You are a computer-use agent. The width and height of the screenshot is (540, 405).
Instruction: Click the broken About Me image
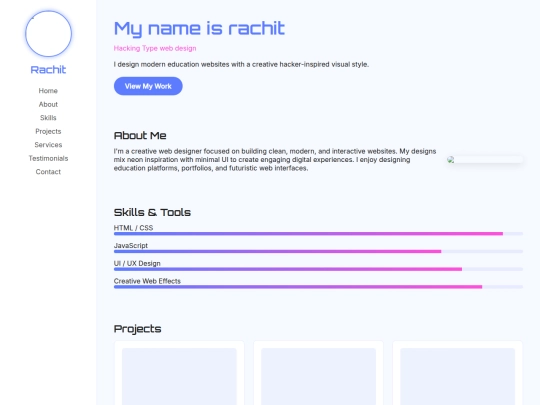[485, 159]
